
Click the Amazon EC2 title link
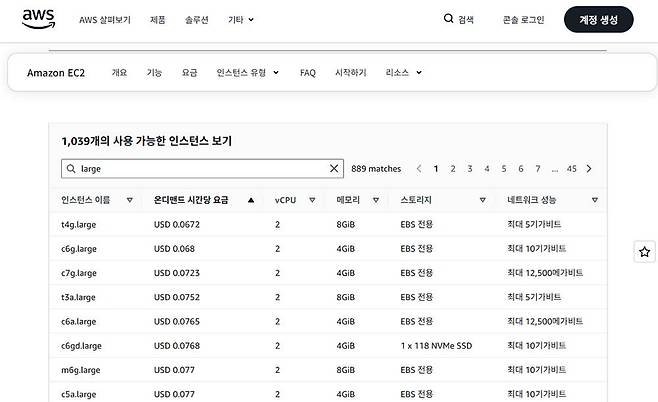point(56,73)
